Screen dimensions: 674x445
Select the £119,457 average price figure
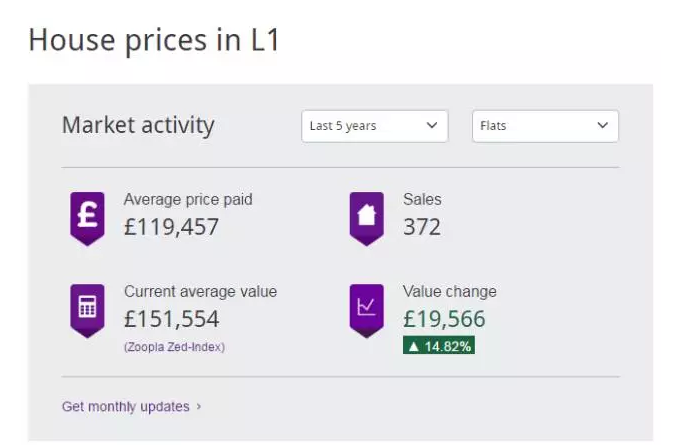[172, 227]
